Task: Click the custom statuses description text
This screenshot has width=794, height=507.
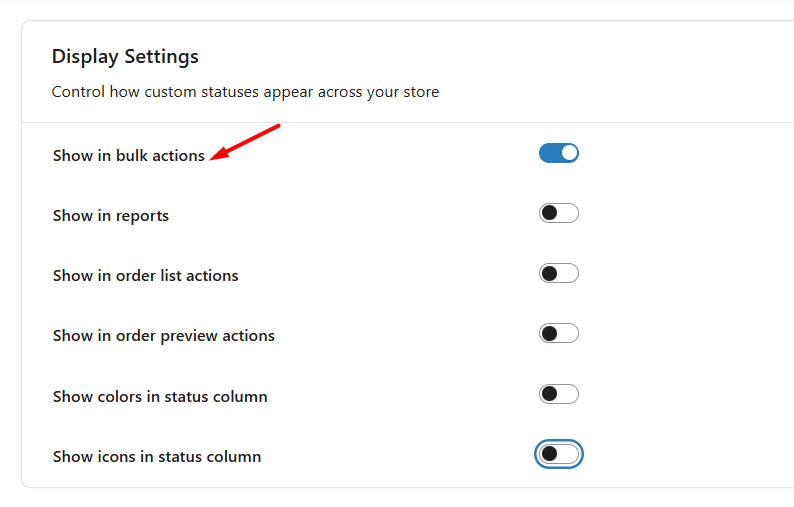Action: click(x=245, y=92)
